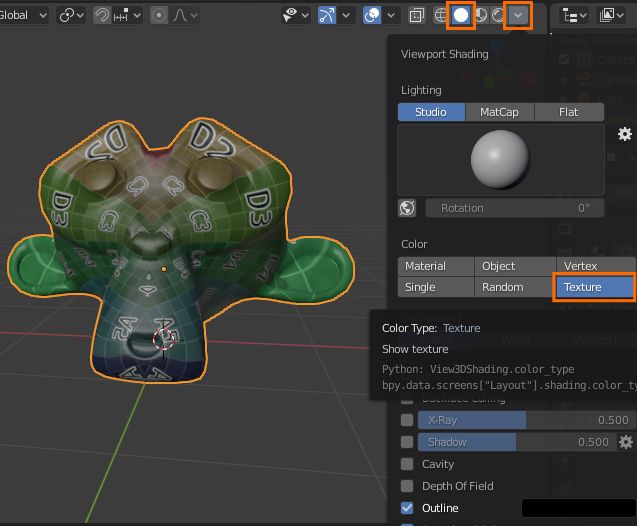Viewport: 637px width, 526px height.
Task: Open shadow settings gear icon
Action: pos(626,442)
